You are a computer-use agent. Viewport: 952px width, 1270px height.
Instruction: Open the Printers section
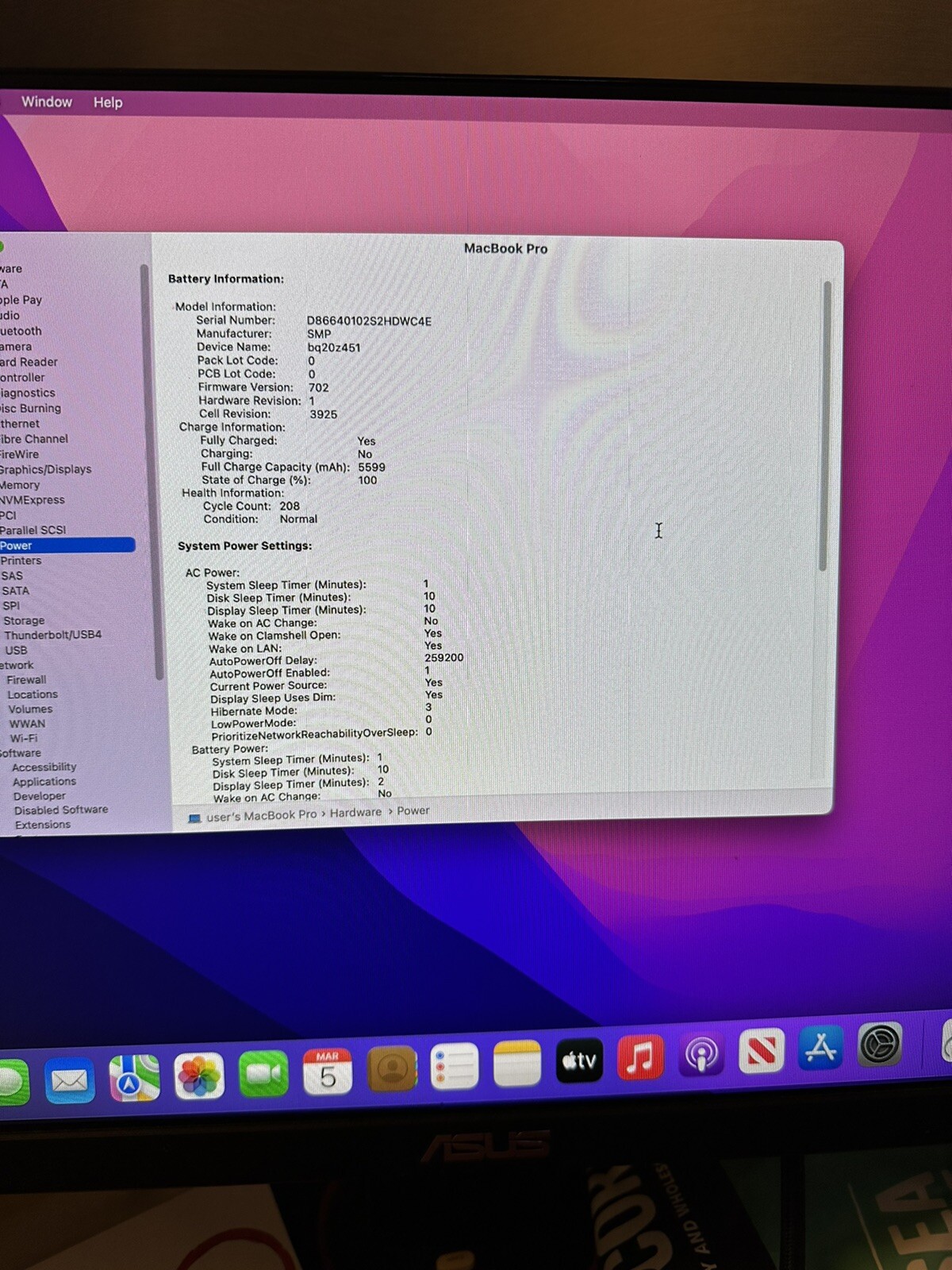click(21, 560)
